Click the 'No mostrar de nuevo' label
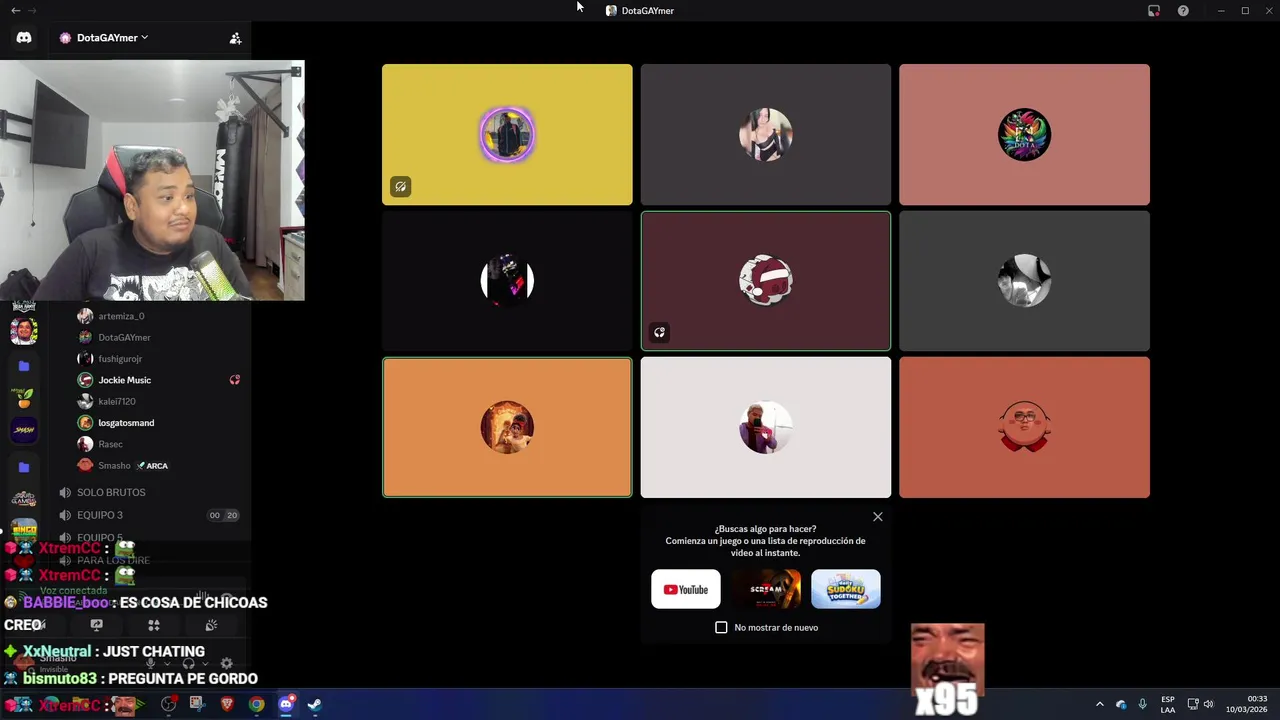 (x=776, y=627)
